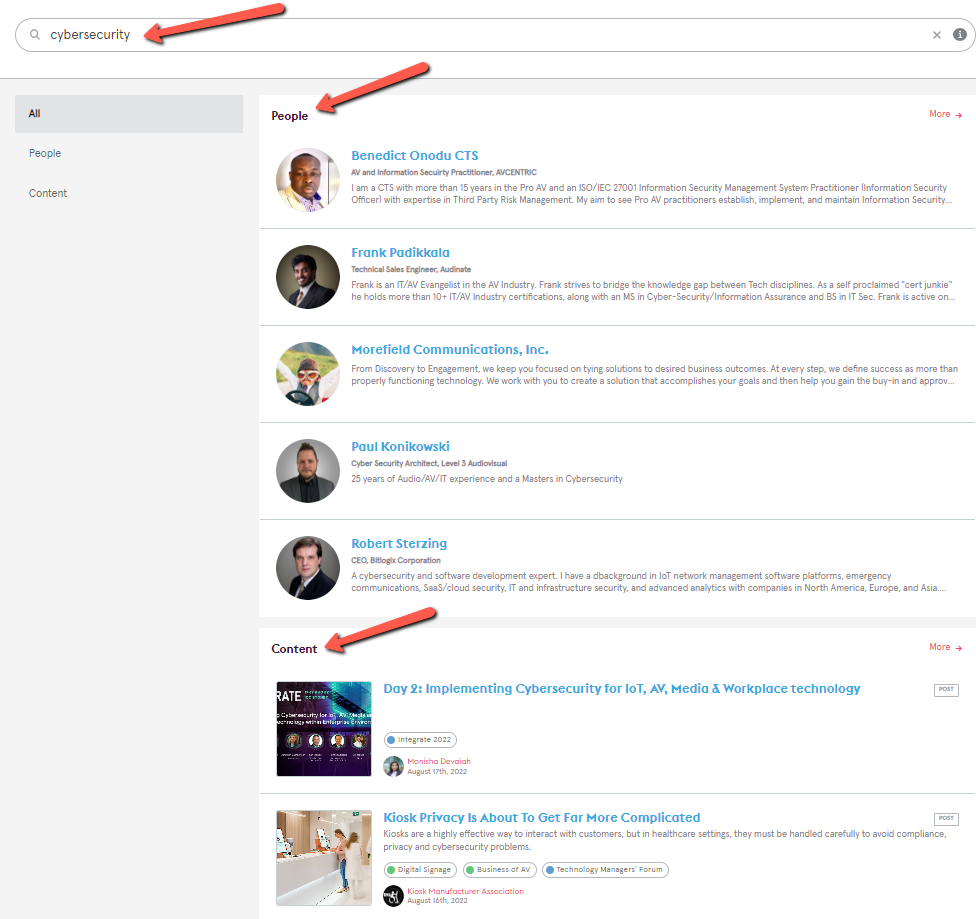This screenshot has height=919, width=976.
Task: Open More link in Content section
Action: point(944,647)
